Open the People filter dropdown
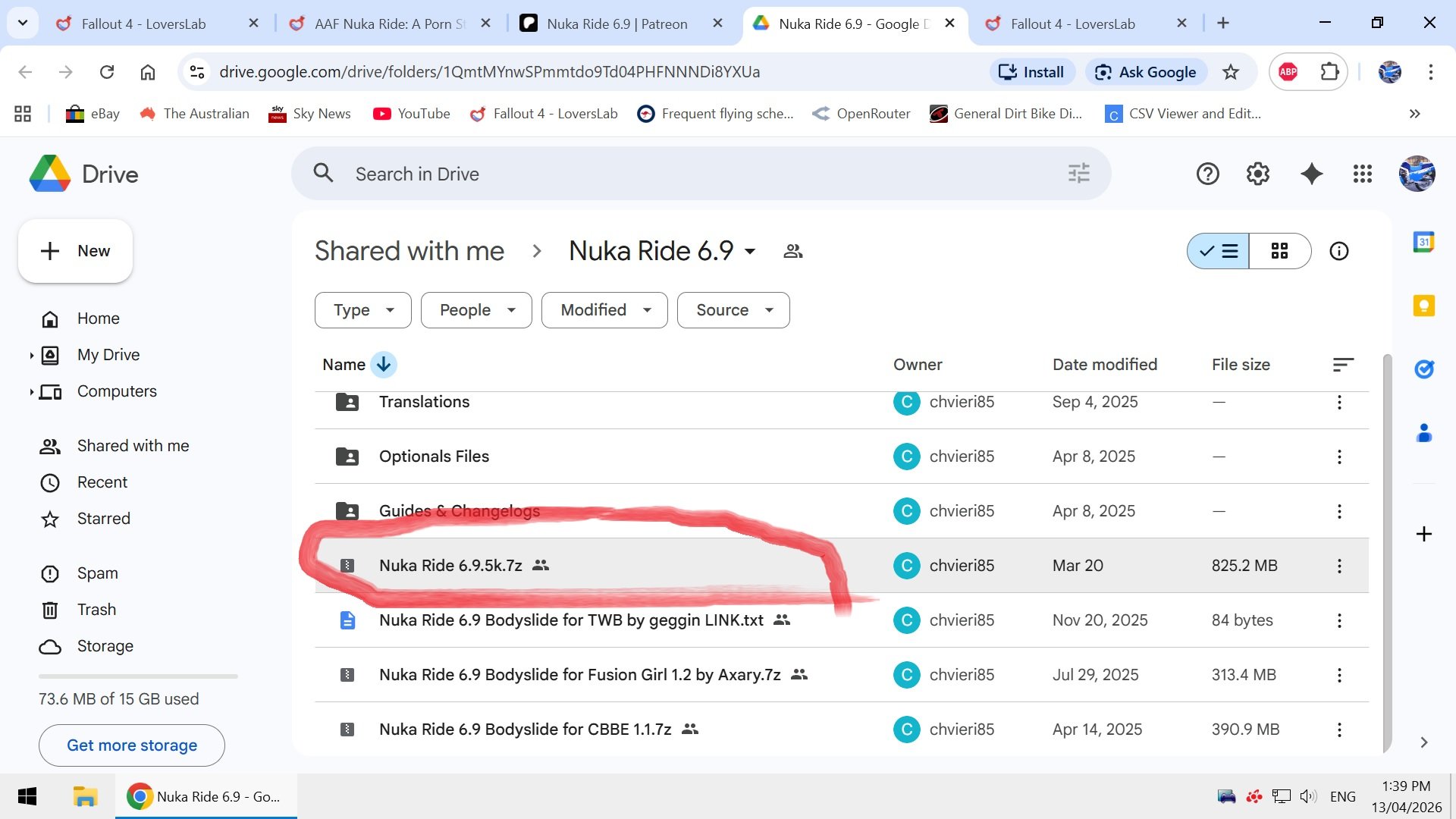This screenshot has height=819, width=1456. tap(476, 310)
